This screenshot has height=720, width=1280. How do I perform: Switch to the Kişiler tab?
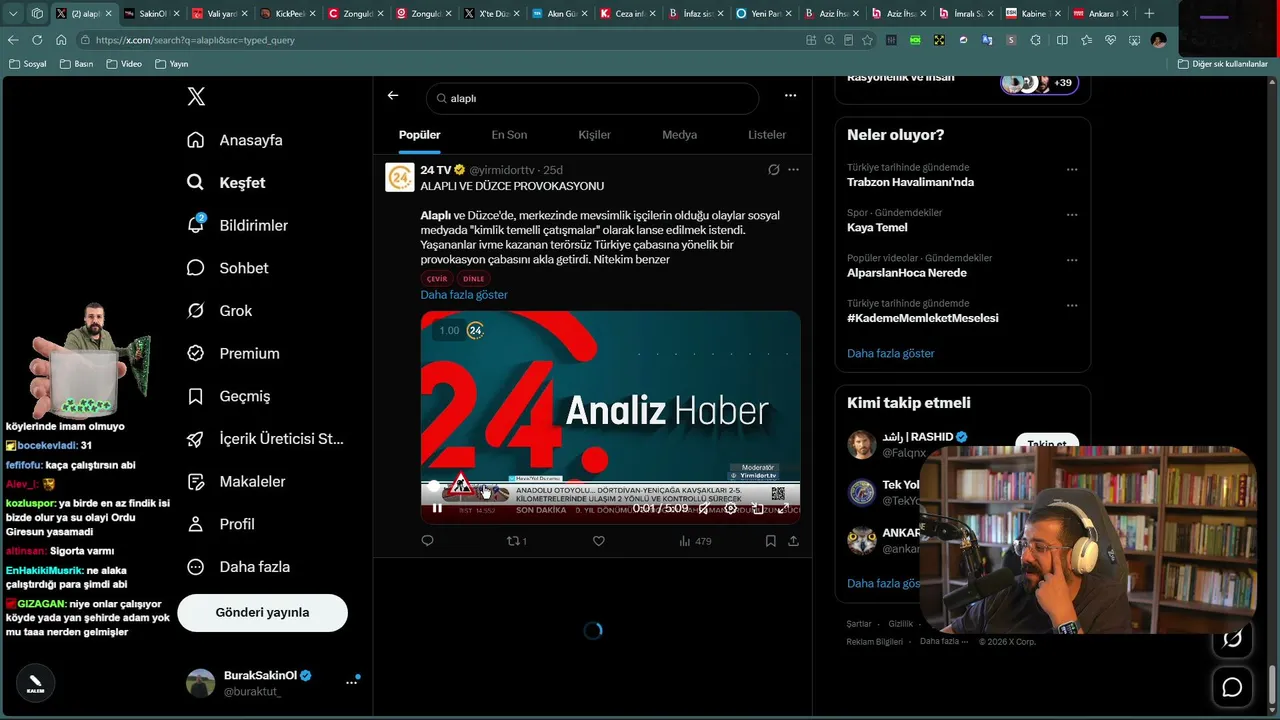coord(594,135)
